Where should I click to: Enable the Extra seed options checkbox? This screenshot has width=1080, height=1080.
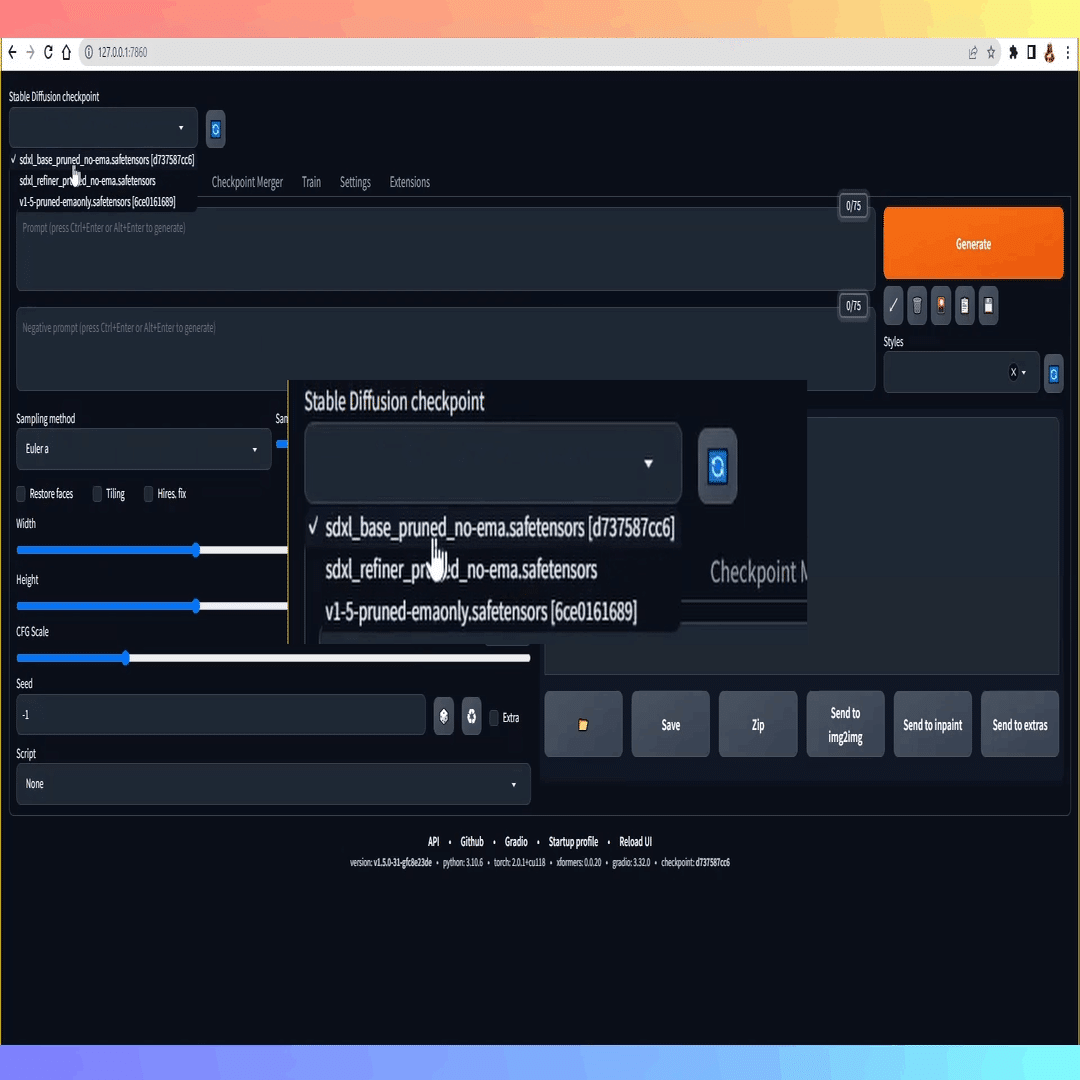coord(493,717)
